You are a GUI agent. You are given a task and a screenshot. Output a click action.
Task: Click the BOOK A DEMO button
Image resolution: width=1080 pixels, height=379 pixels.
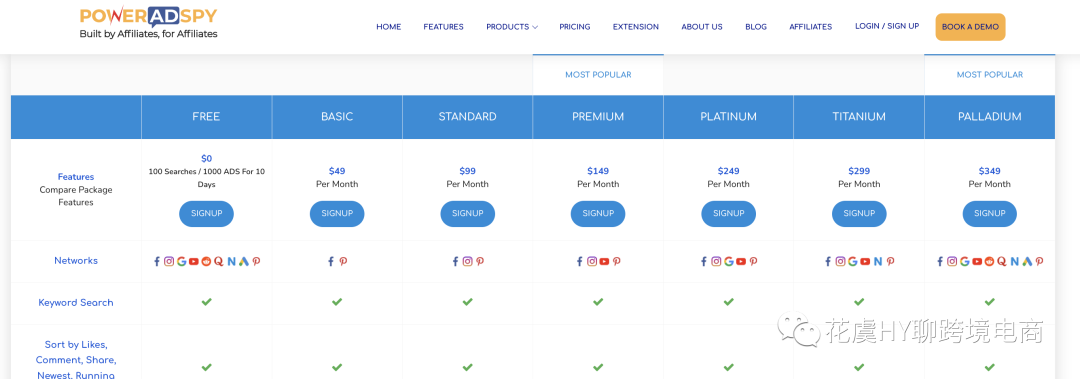click(970, 27)
